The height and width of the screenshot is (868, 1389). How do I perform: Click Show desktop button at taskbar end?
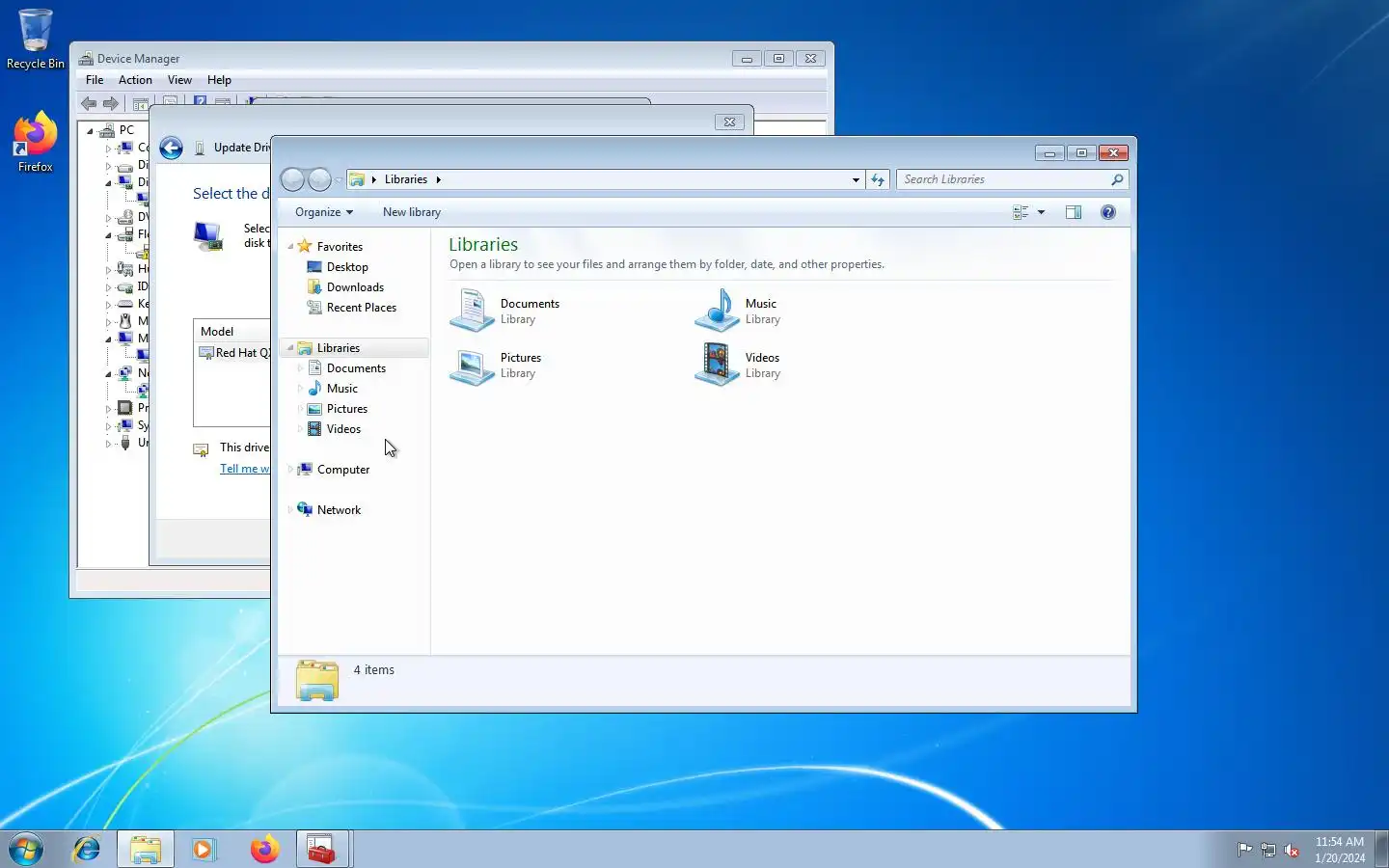[1381, 849]
